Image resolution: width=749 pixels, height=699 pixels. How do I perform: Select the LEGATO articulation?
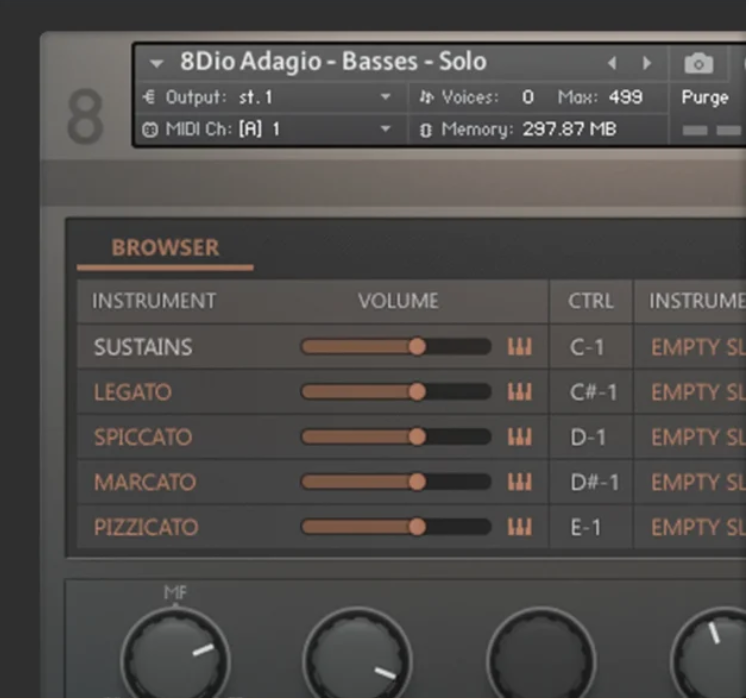coord(133,392)
